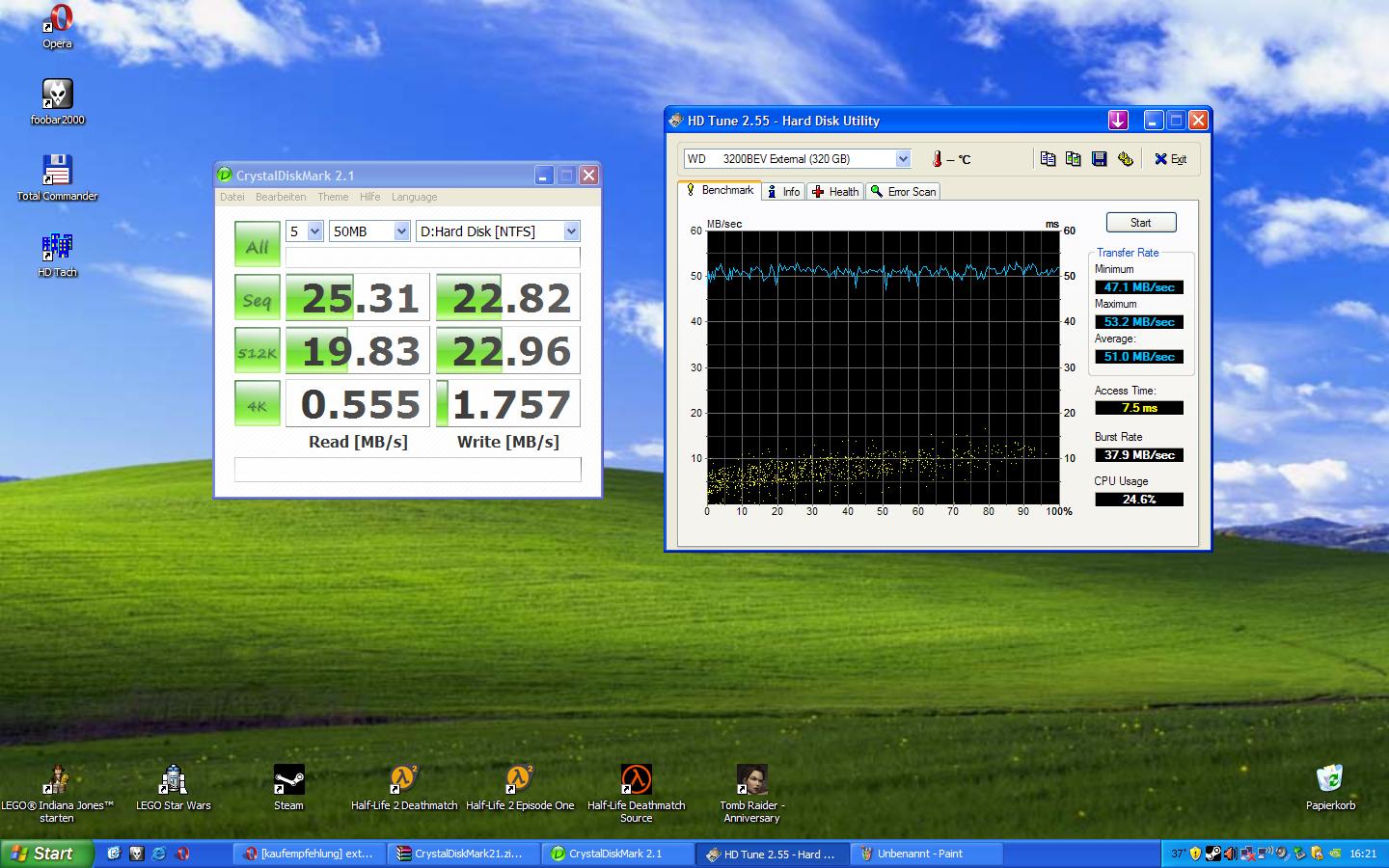Image resolution: width=1389 pixels, height=868 pixels.
Task: Click the volume speaker tray icon
Action: [1230, 854]
